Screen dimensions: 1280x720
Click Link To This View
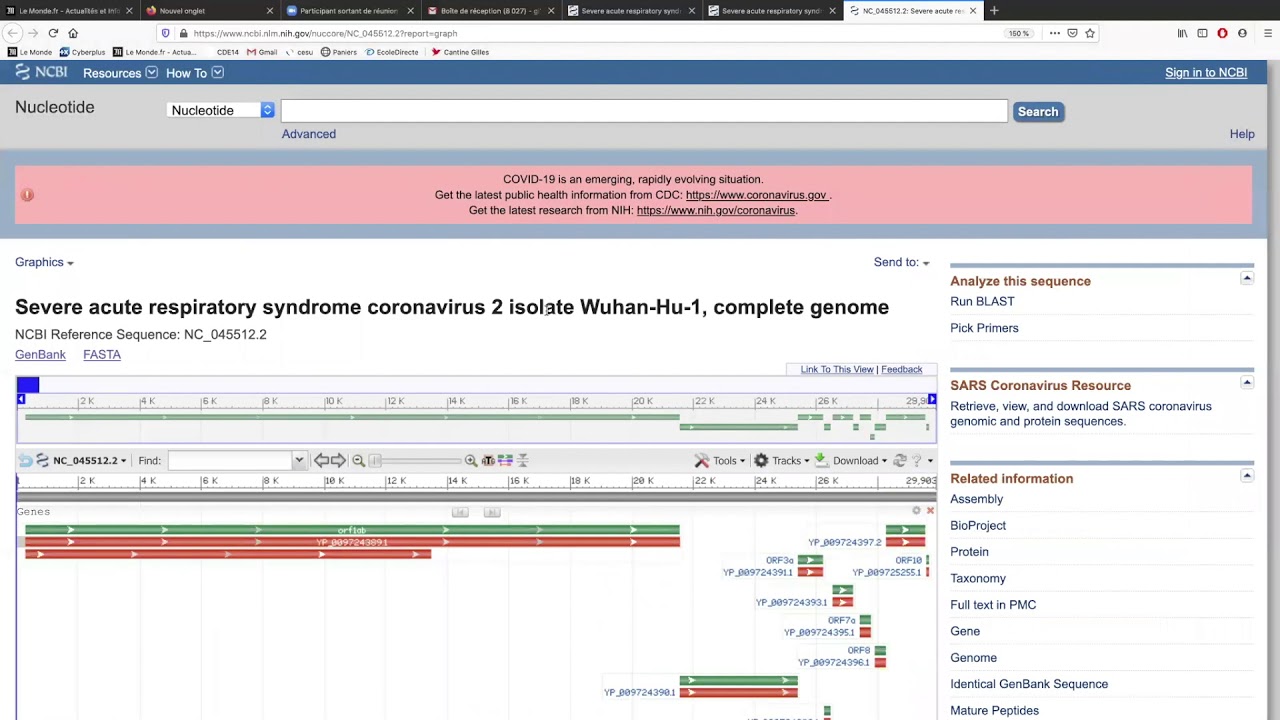point(837,369)
